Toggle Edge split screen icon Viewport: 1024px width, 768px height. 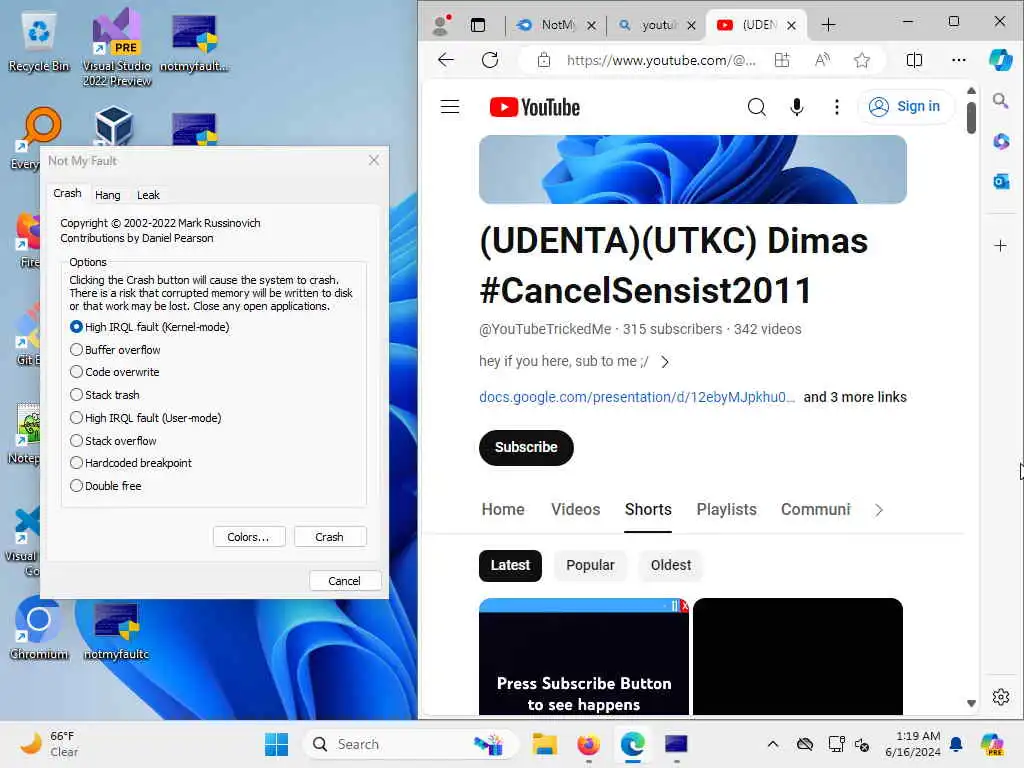[x=914, y=60]
